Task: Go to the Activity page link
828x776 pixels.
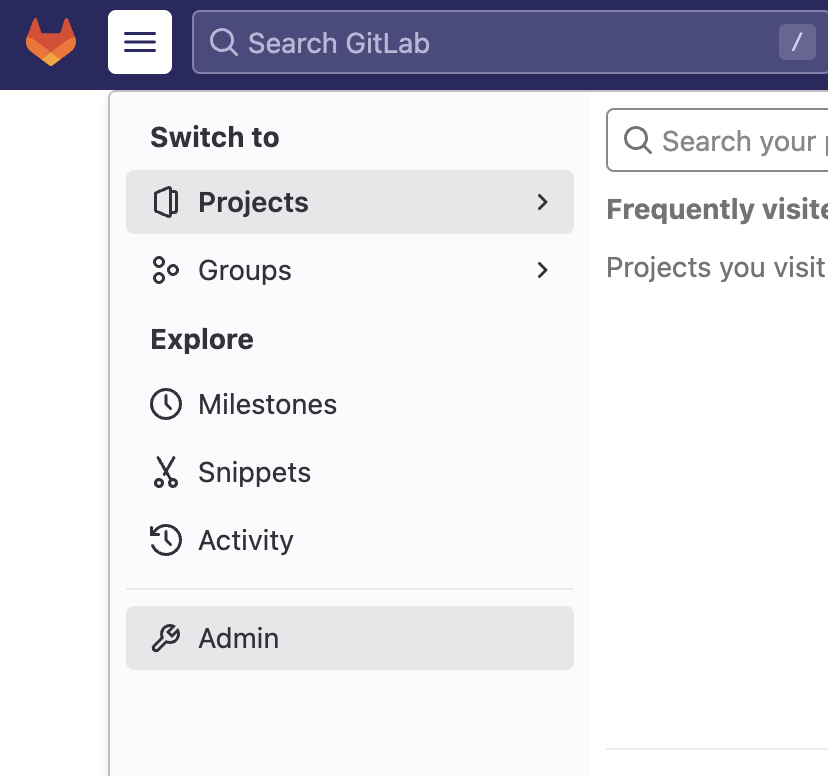Action: [x=246, y=540]
